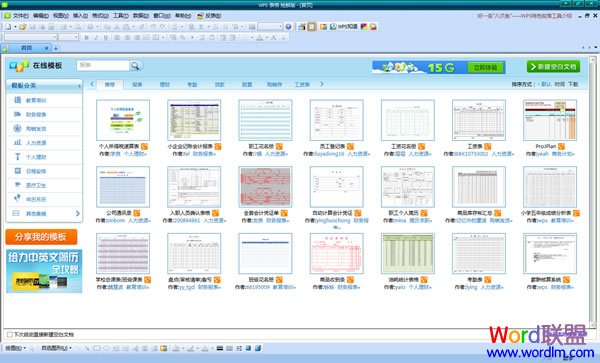Image resolution: width=600 pixels, height=363 pixels.
Task: Sort templates by 下载
Action: click(573, 84)
